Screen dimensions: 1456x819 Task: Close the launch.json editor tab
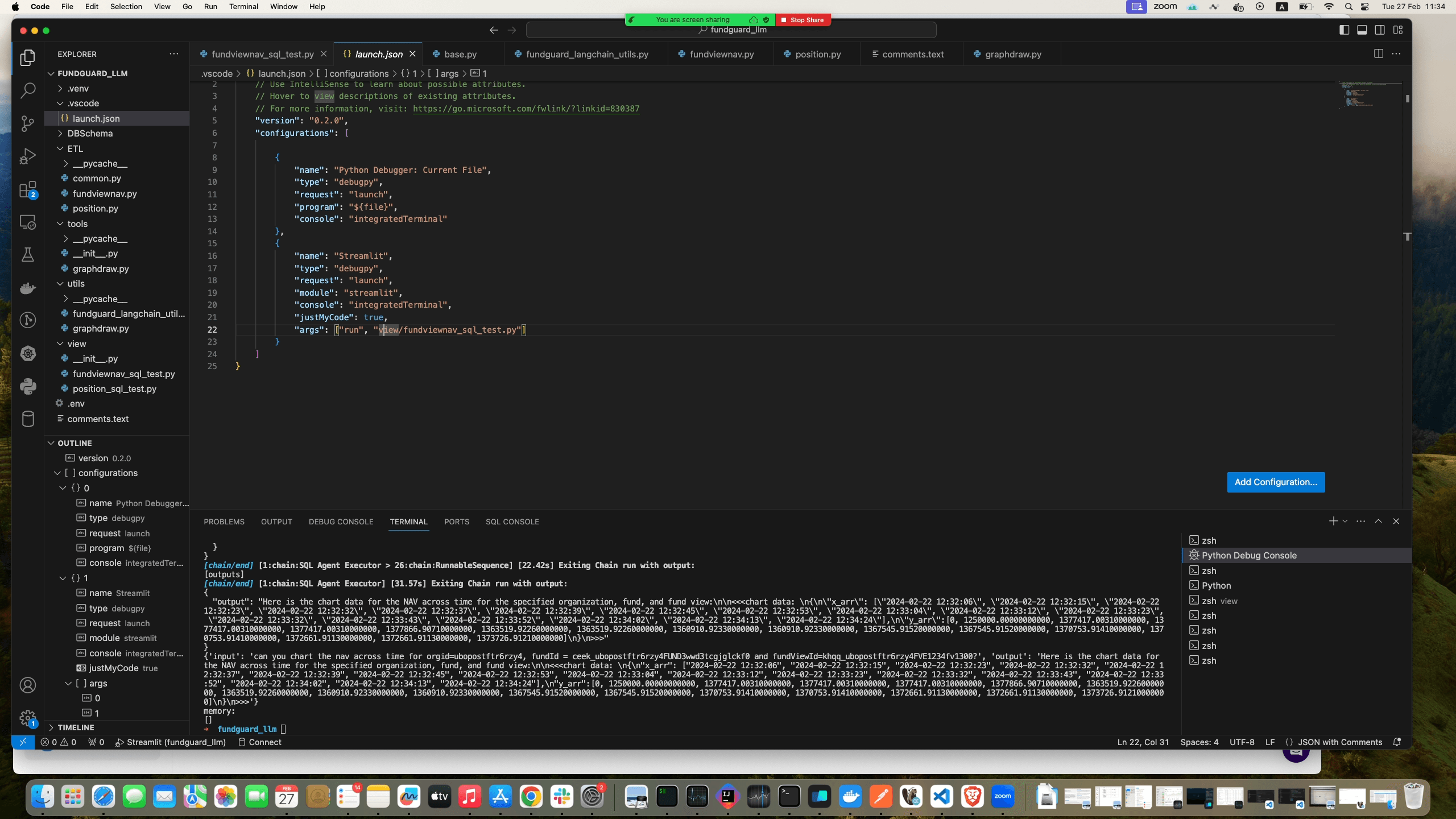(412, 54)
